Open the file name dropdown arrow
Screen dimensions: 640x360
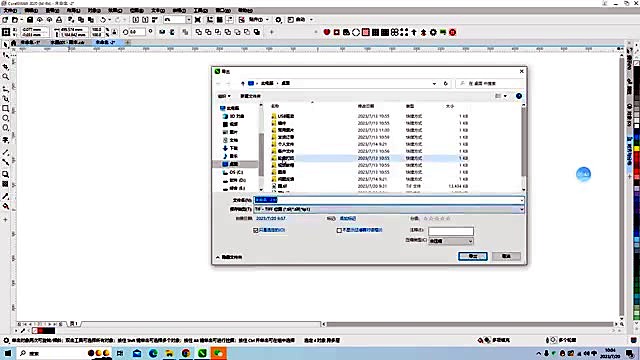521,200
